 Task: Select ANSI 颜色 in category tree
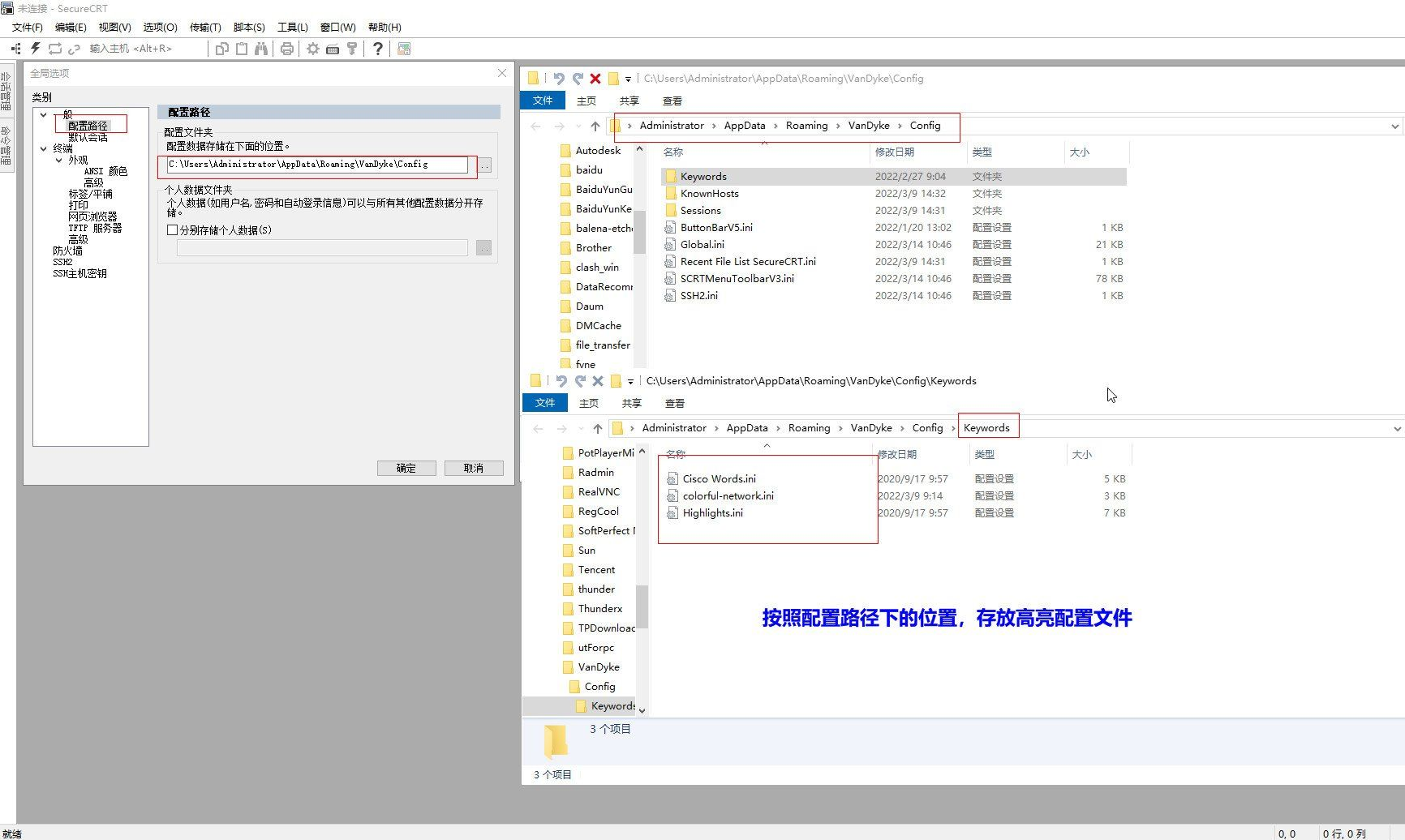[105, 171]
